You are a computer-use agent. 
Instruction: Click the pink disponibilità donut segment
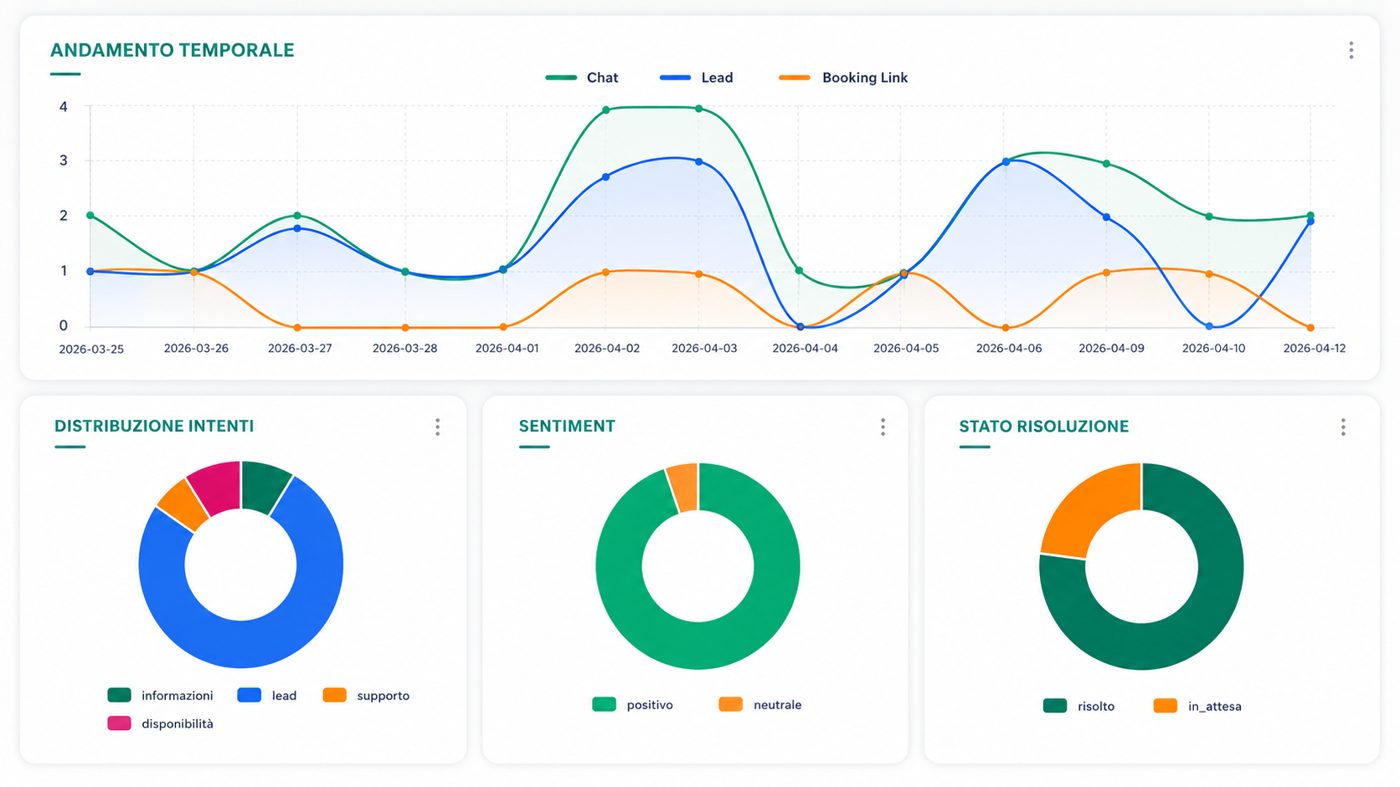point(218,486)
